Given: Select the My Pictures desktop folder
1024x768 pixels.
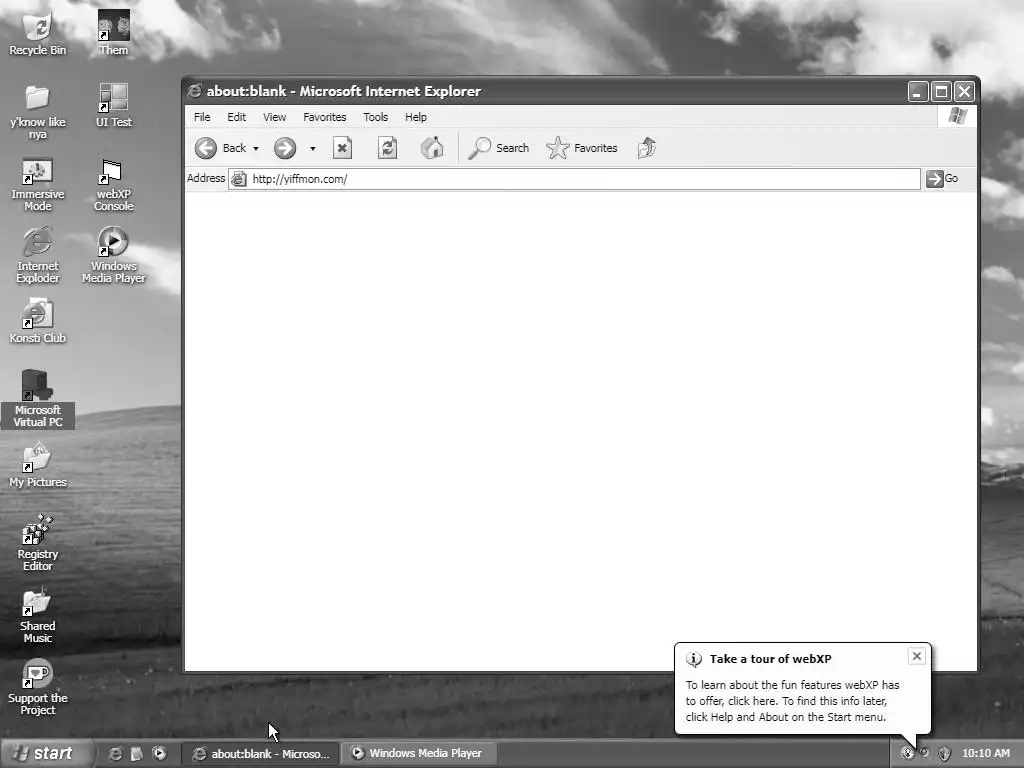Looking at the screenshot, I should pos(37,465).
